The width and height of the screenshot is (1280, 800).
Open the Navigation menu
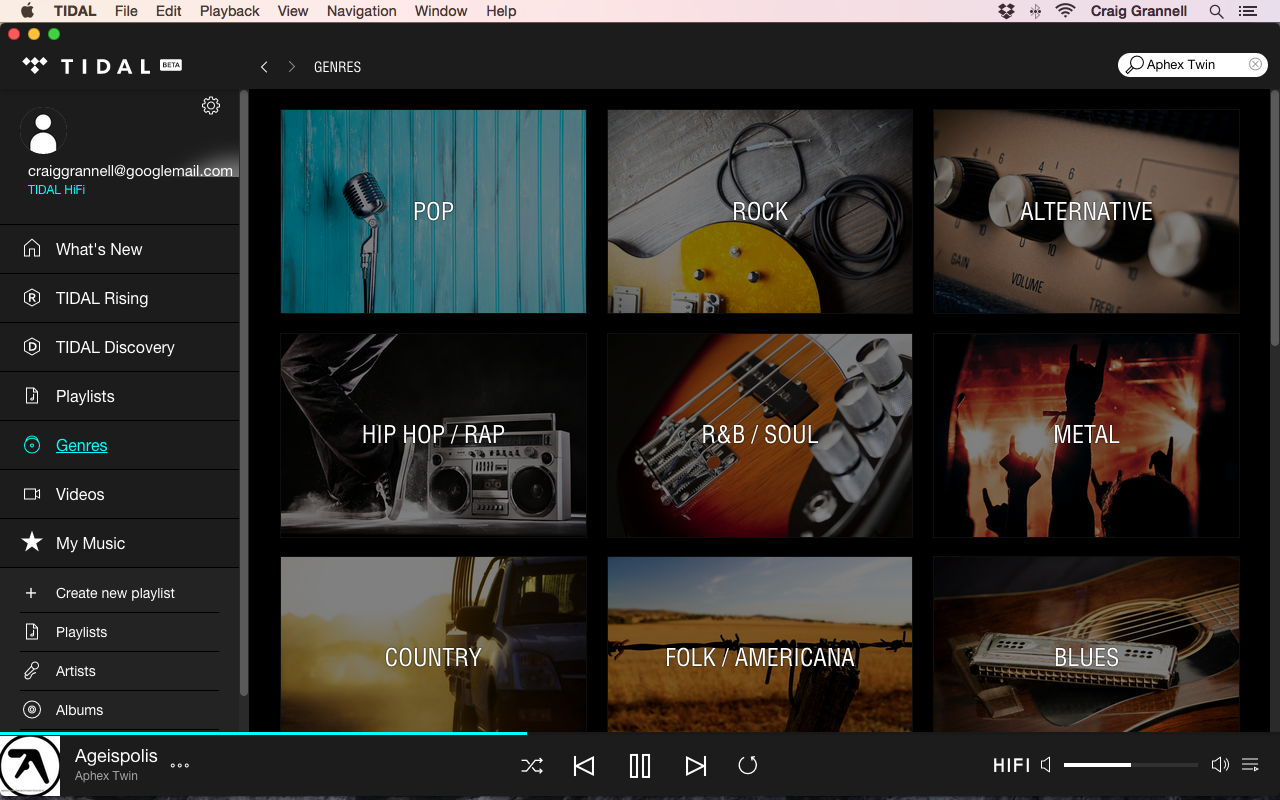tap(361, 11)
